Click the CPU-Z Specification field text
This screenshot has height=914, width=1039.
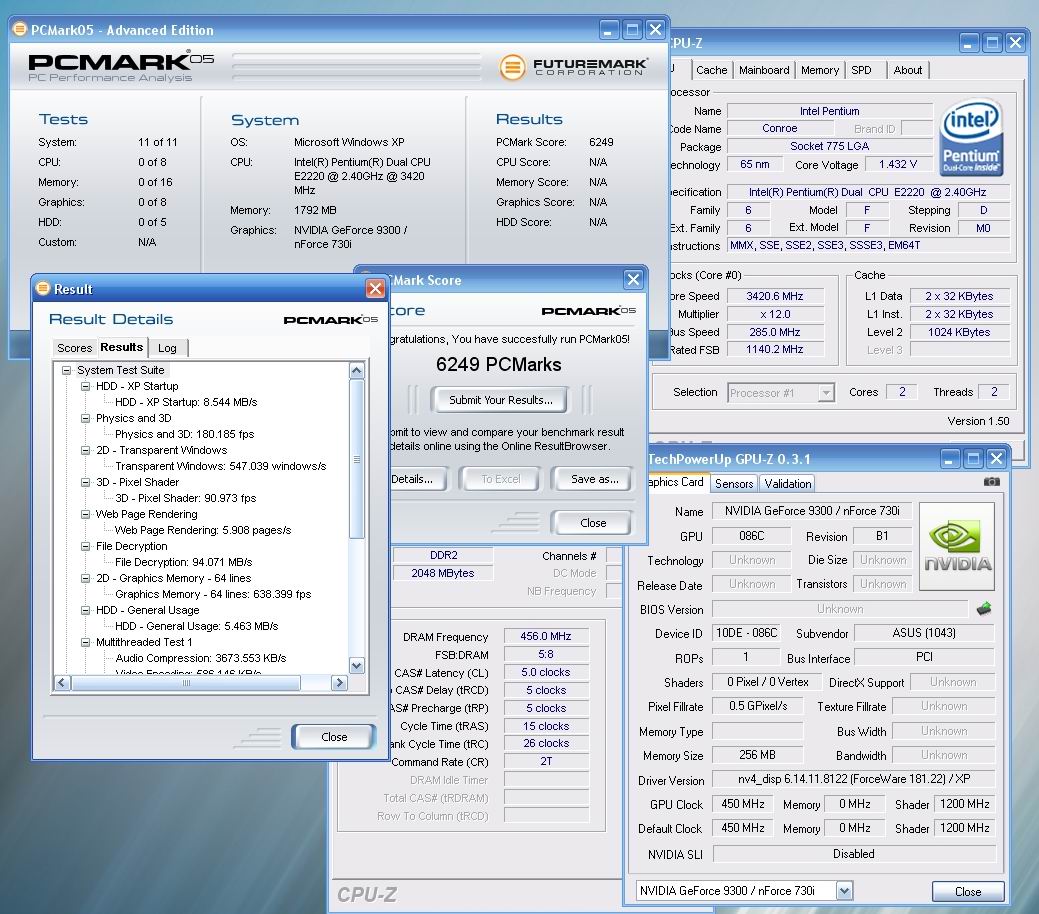click(867, 192)
